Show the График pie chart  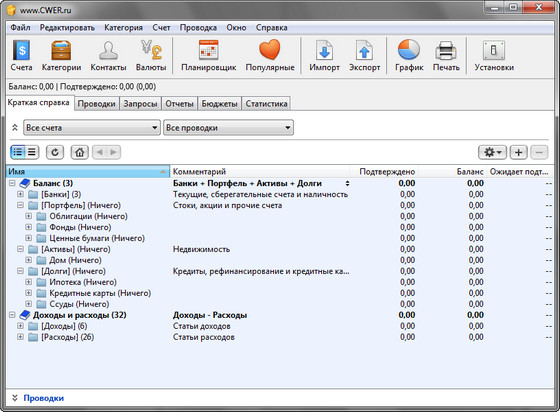409,50
